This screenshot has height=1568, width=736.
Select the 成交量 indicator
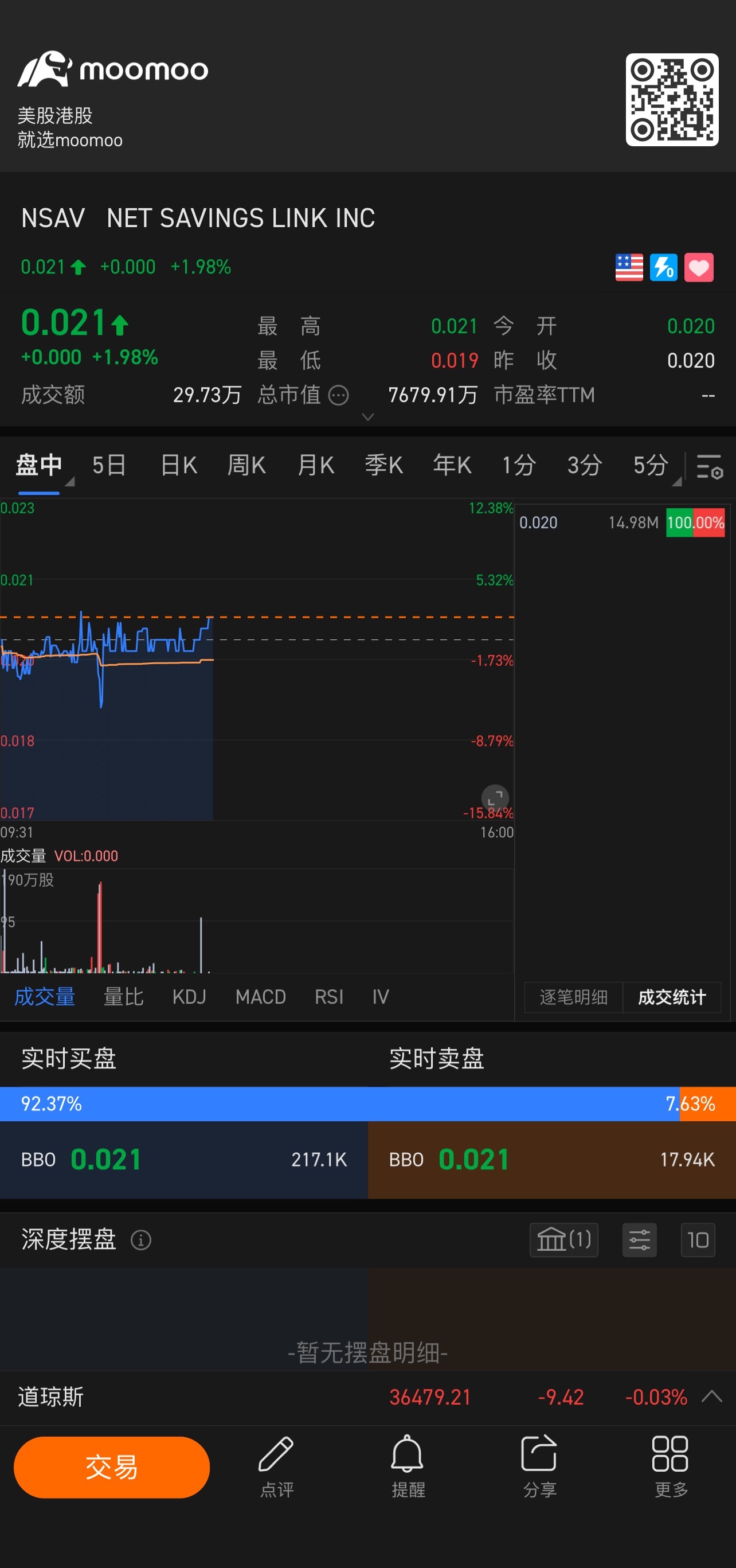coord(44,997)
